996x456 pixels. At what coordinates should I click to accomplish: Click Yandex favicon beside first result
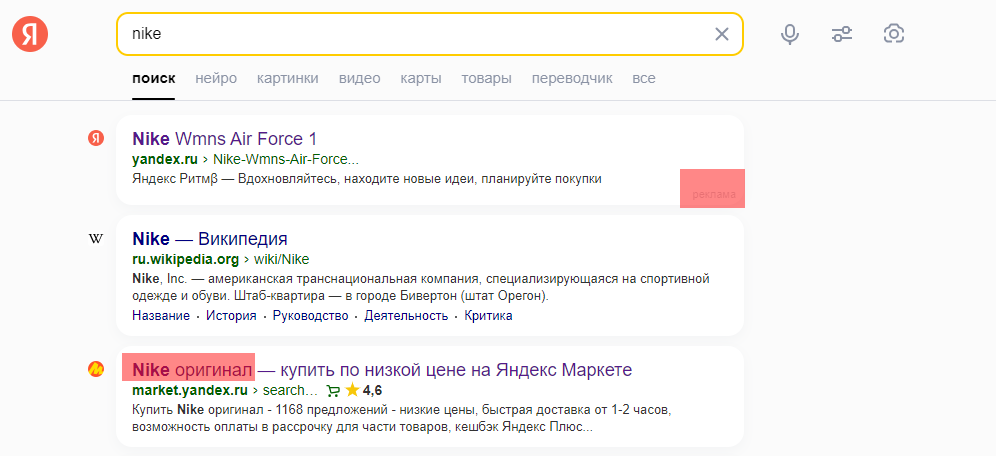coord(96,138)
